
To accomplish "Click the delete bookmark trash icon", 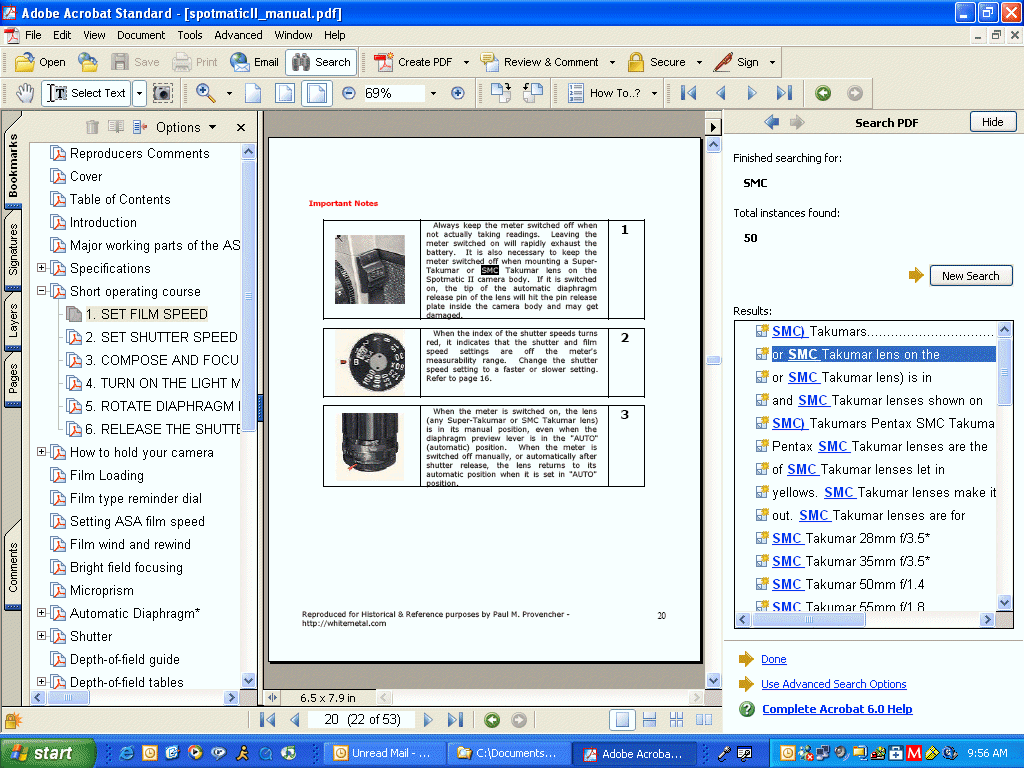I will point(92,127).
